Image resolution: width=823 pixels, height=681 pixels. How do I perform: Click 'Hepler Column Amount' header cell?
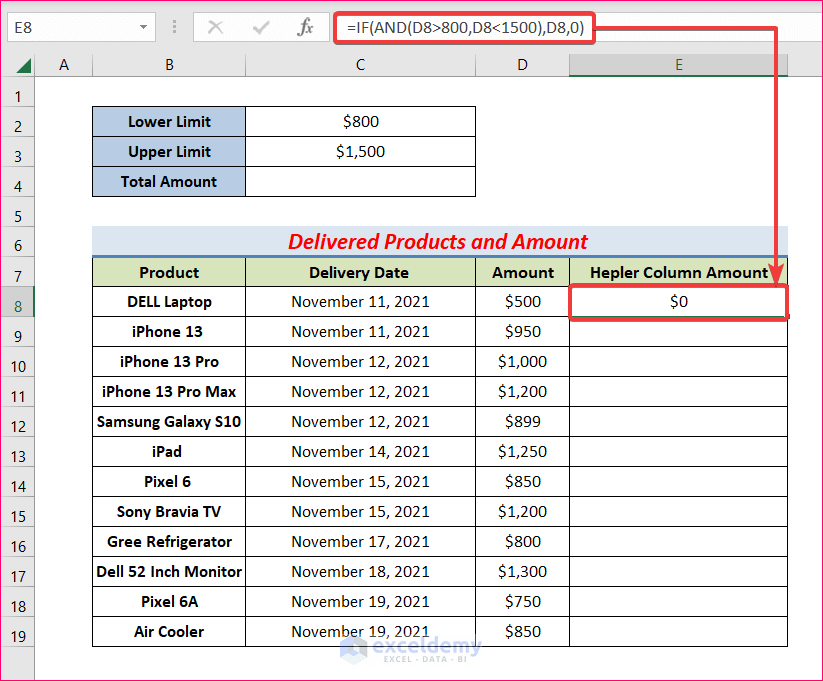tap(679, 272)
